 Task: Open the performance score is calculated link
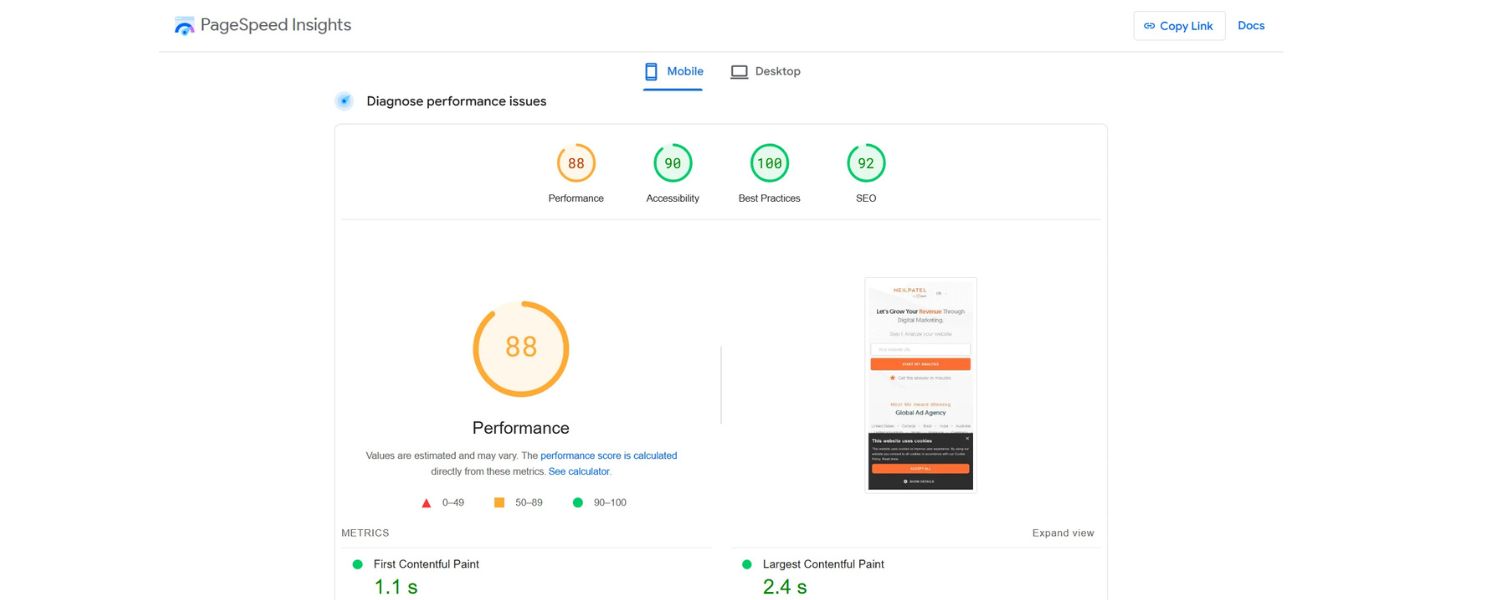coord(608,455)
